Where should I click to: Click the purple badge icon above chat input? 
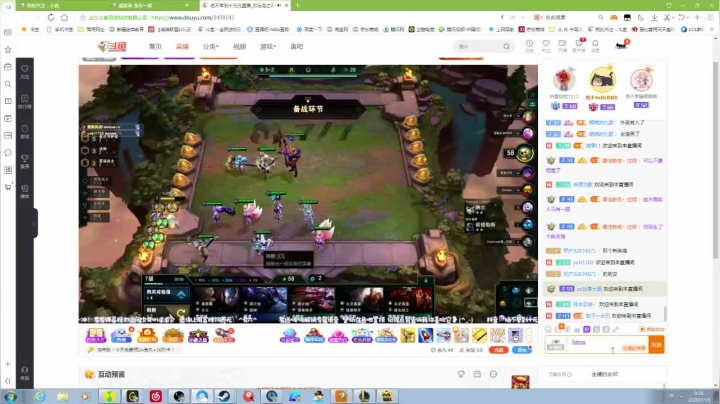click(x=586, y=329)
